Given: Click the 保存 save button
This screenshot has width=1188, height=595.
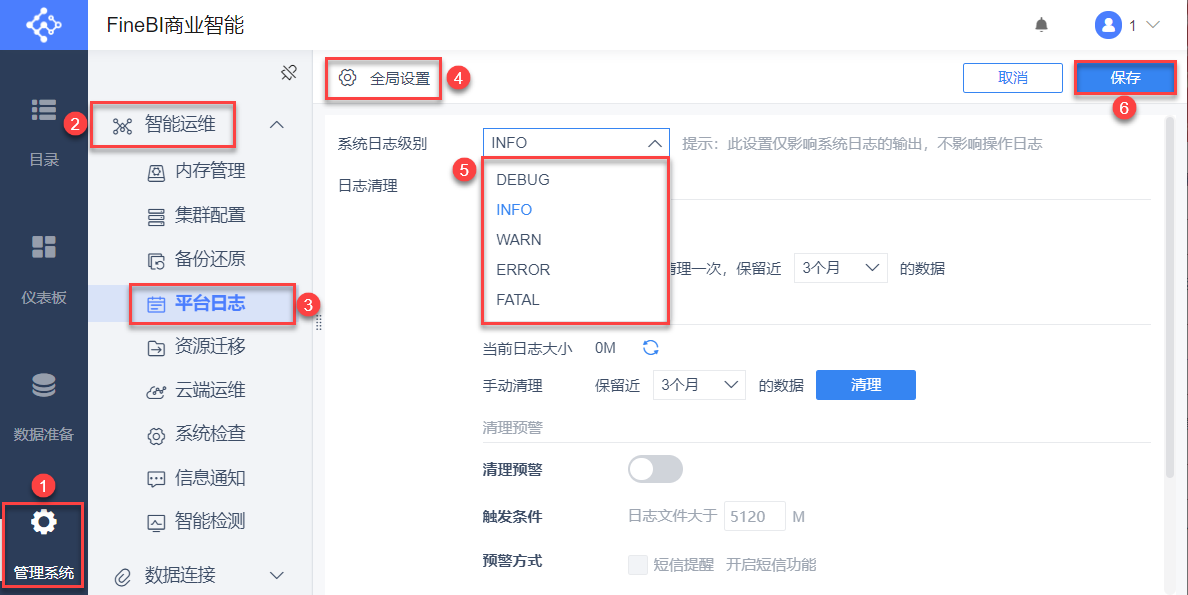Looking at the screenshot, I should 1125,78.
